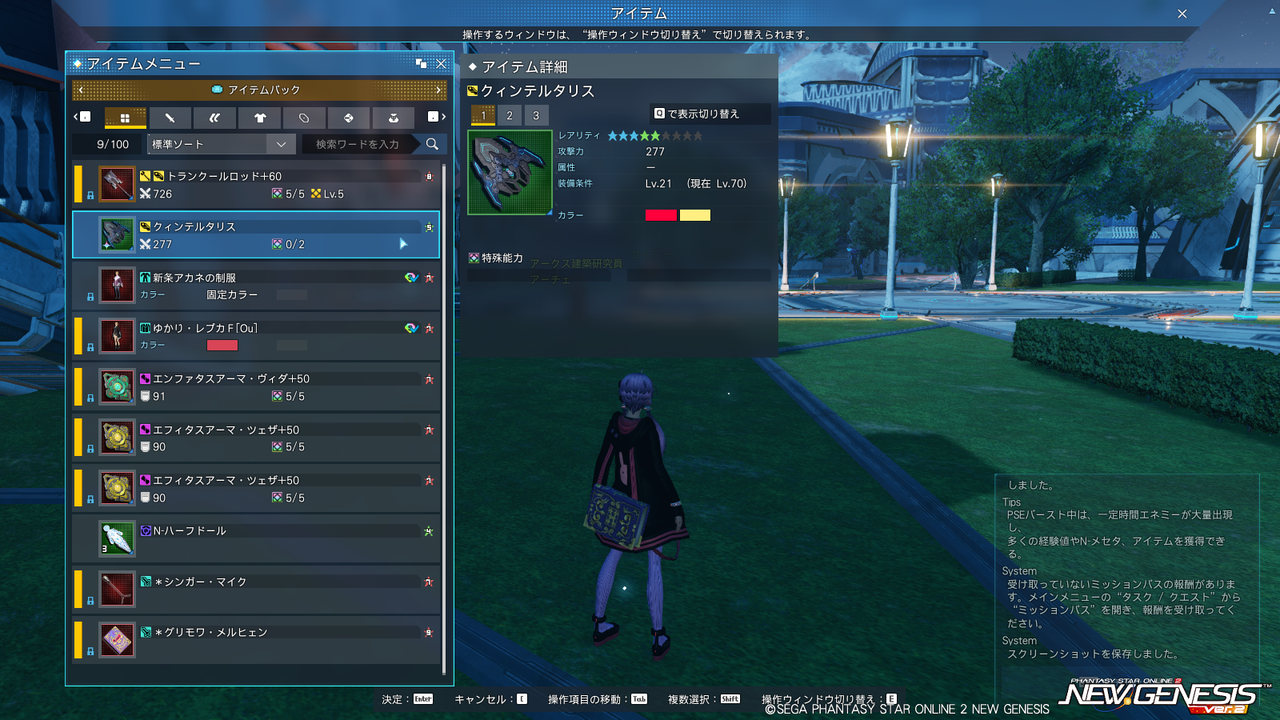Image resolution: width=1280 pixels, height=720 pixels.
Task: Select the 新条アカネの制服 outfit thumbnail
Action: [x=117, y=285]
